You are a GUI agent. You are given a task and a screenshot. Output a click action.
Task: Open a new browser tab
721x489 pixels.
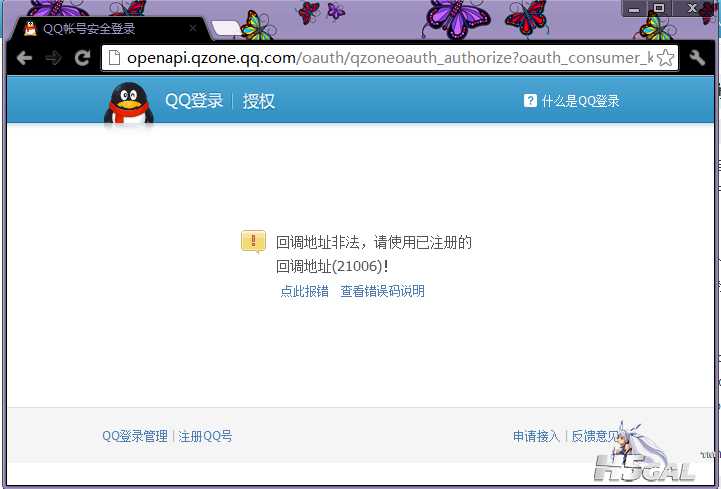[228, 28]
